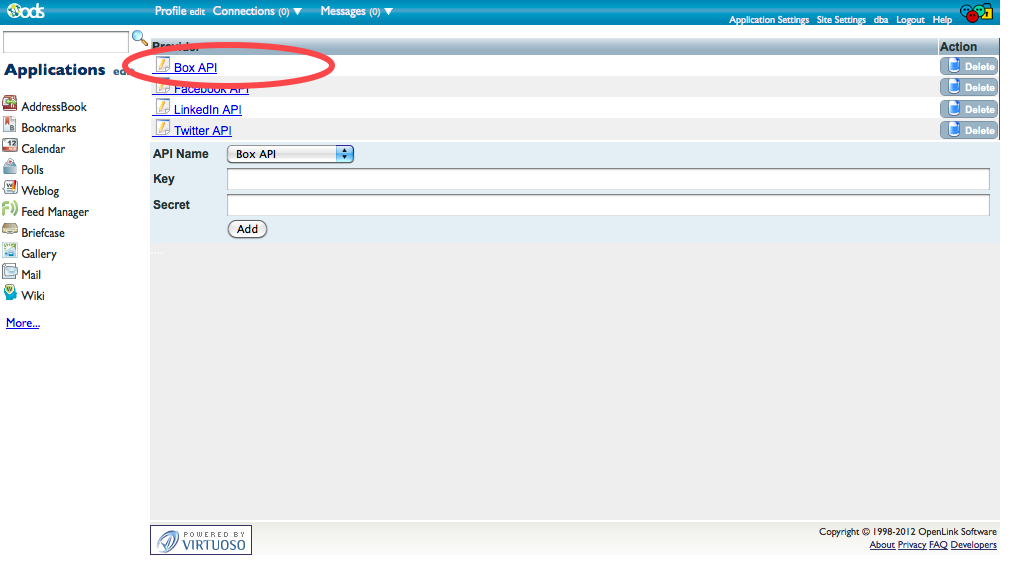
Task: Expand the Messages dropdown menu
Action: point(388,12)
